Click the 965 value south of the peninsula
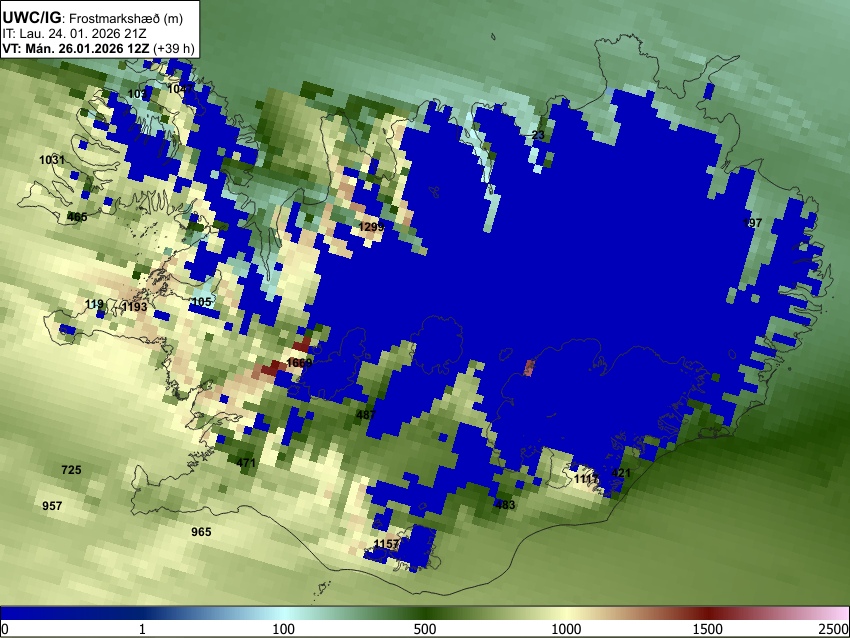Screen dimensions: 850x638 pyautogui.click(x=201, y=532)
